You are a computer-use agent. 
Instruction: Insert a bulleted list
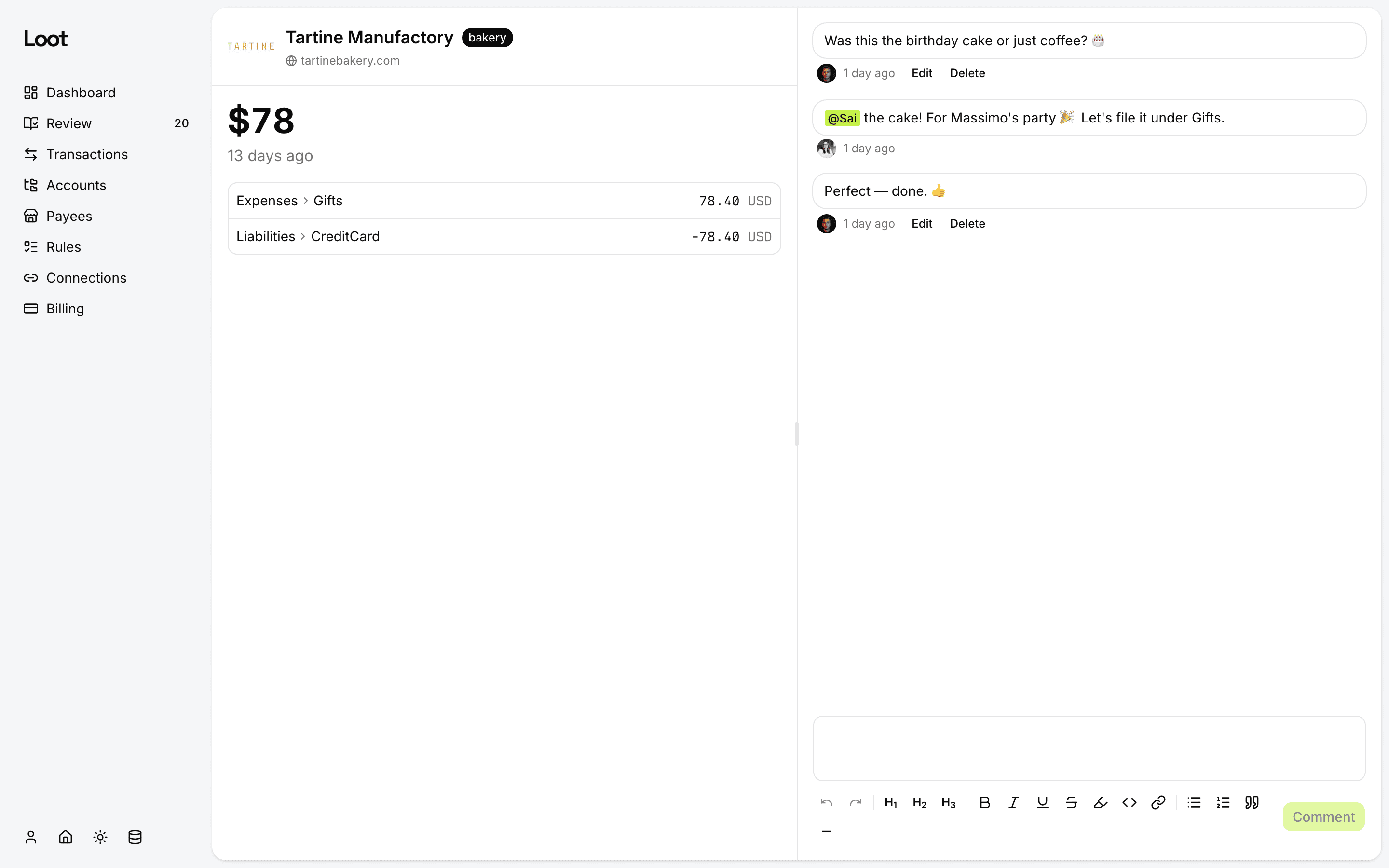(1195, 802)
